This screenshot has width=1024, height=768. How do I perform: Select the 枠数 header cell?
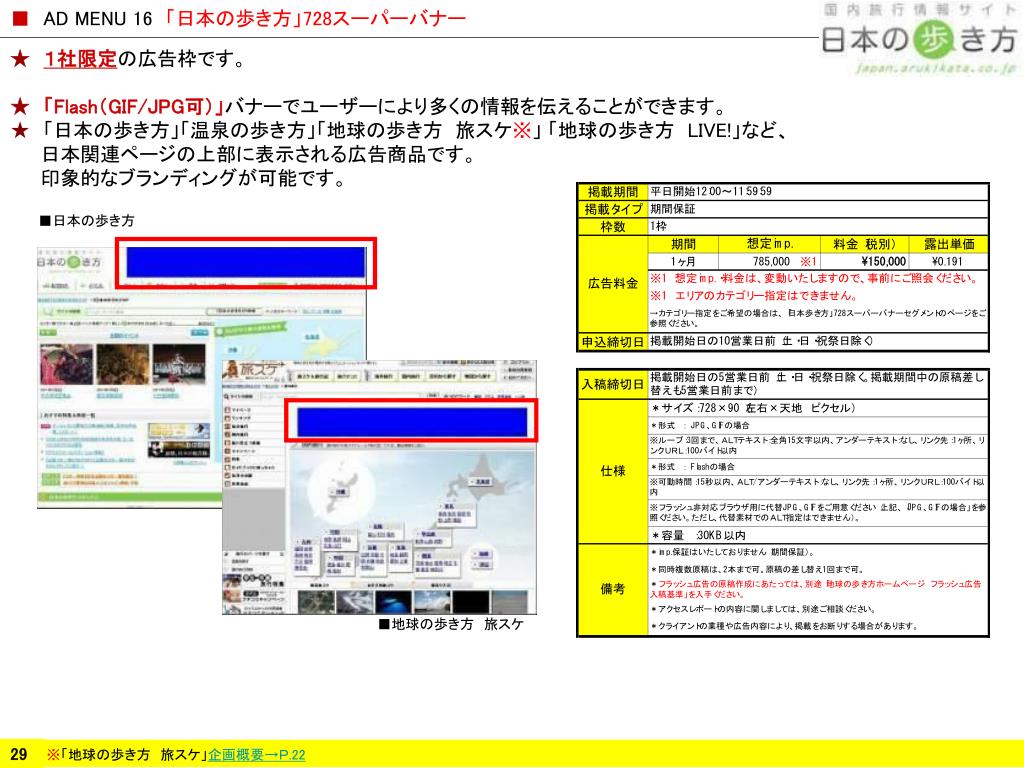[x=613, y=227]
